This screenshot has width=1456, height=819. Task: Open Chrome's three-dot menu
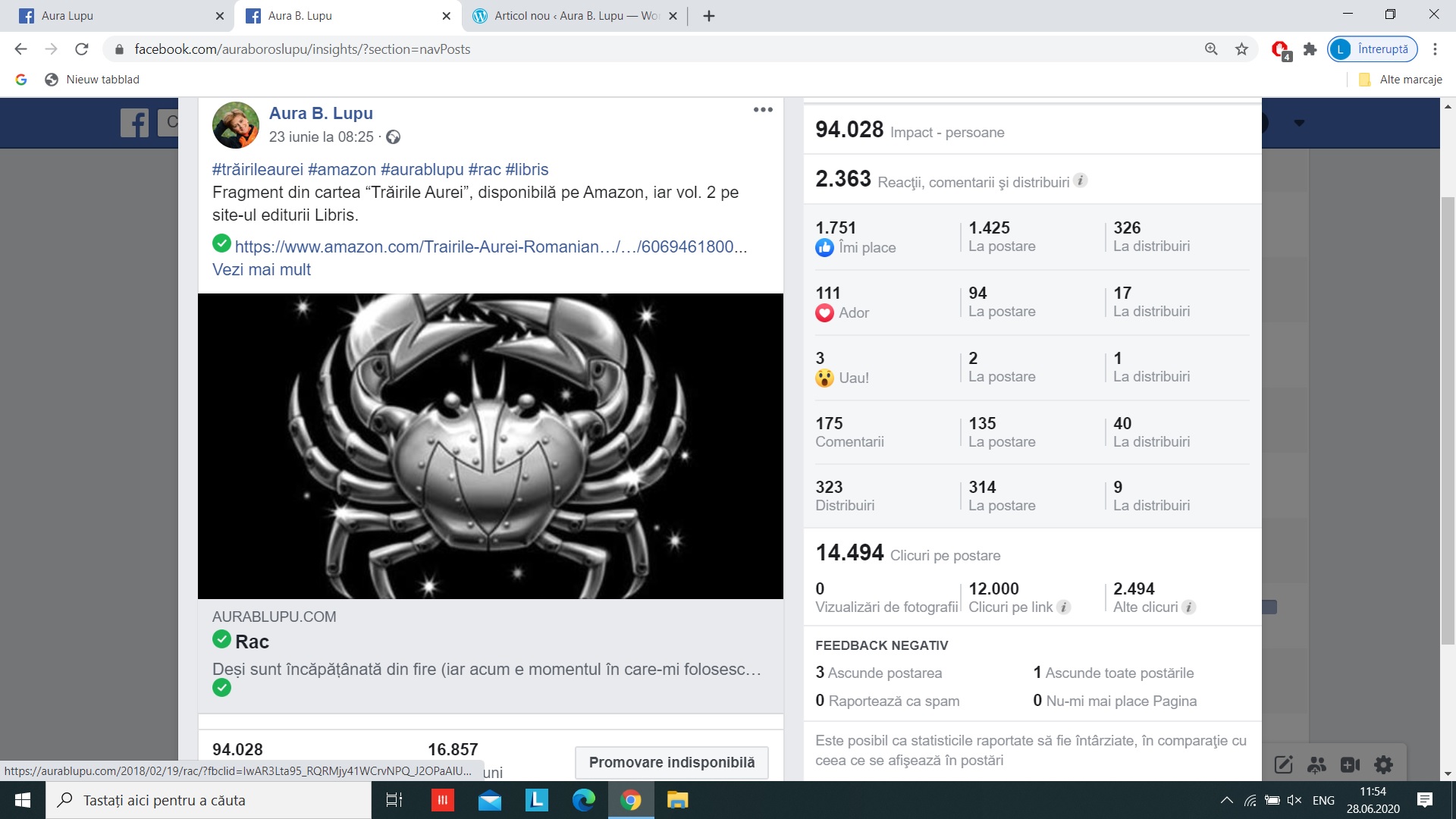click(x=1435, y=49)
